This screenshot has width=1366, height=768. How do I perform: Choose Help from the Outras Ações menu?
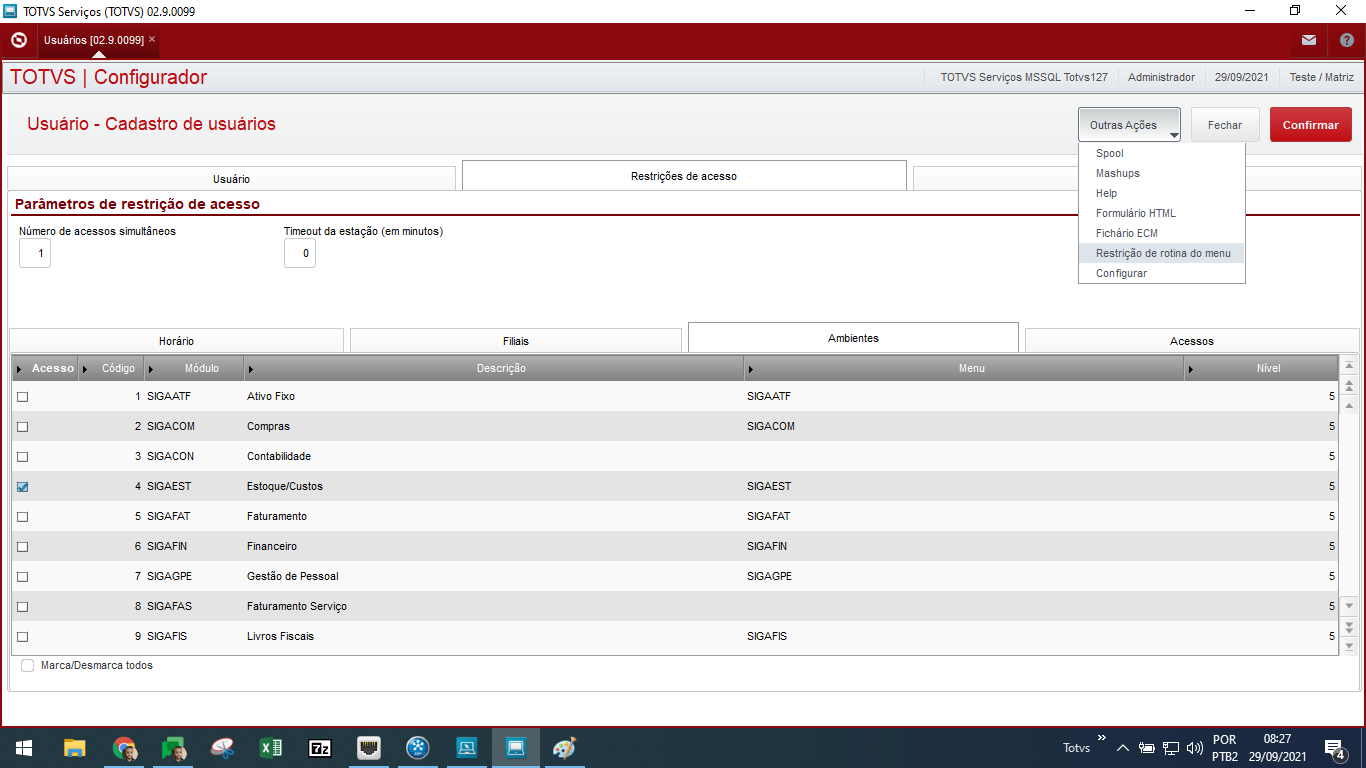1162,193
